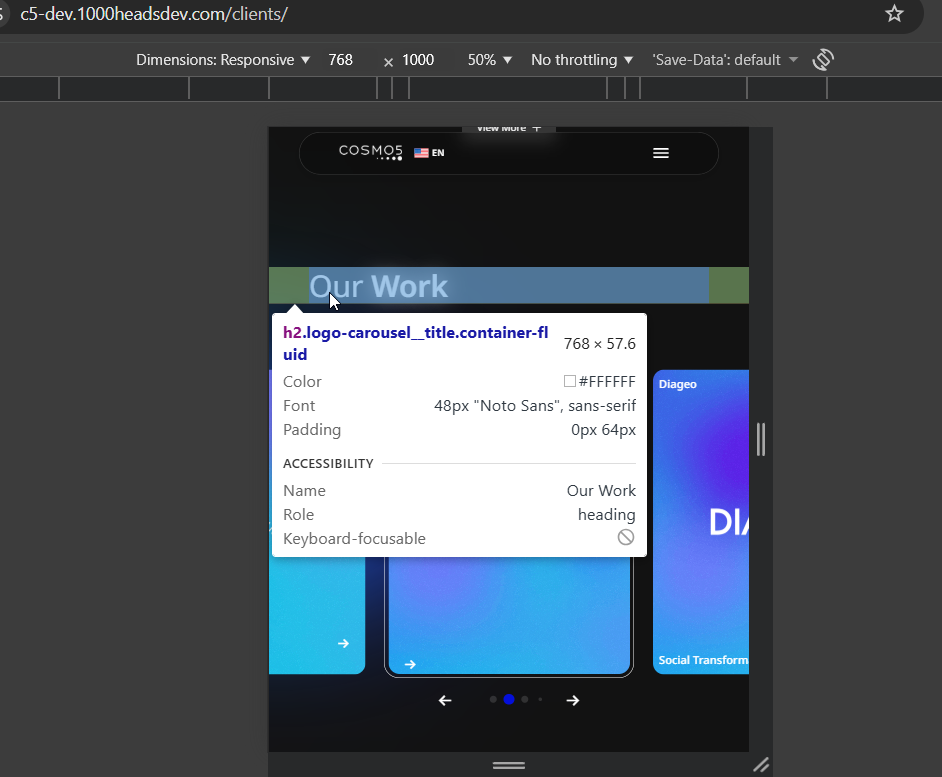Click the #FFFFFF color swatch in tooltip

click(x=570, y=381)
